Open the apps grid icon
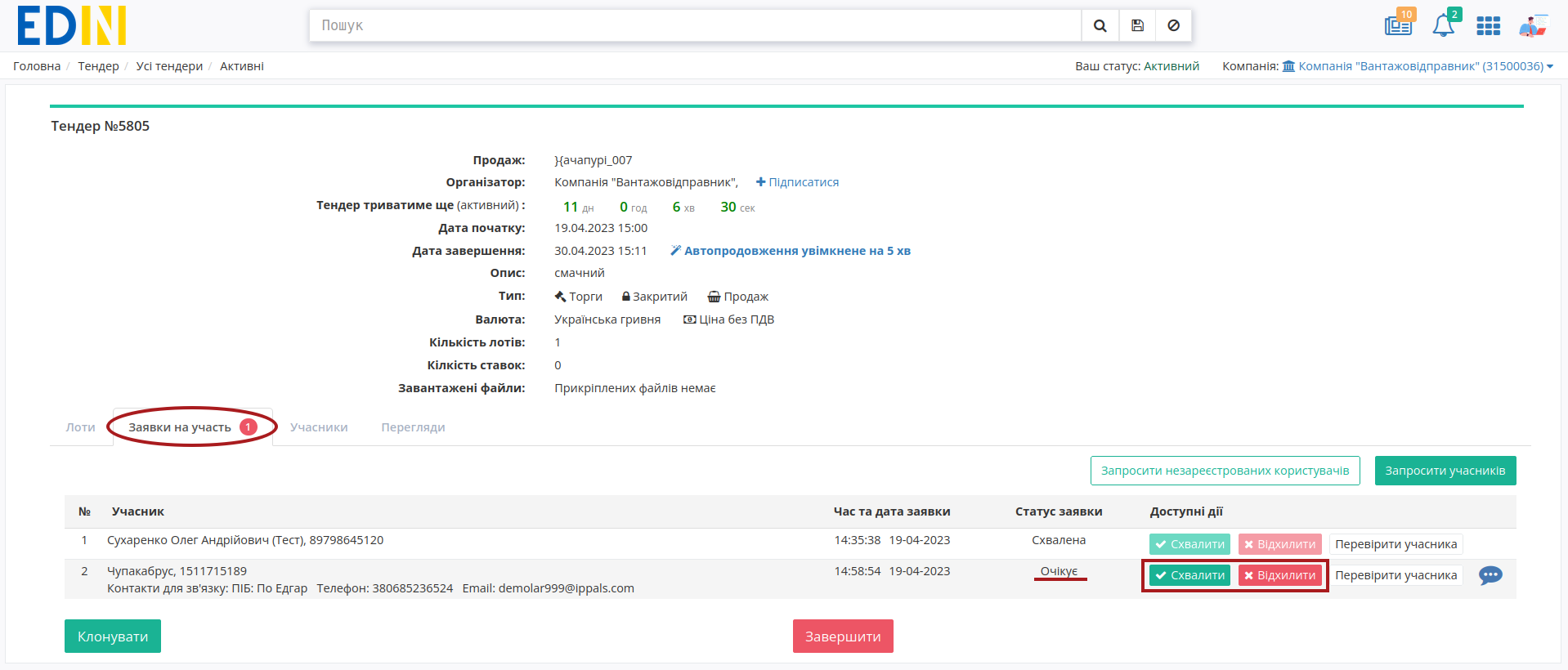This screenshot has width=1568, height=670. pos(1488,26)
